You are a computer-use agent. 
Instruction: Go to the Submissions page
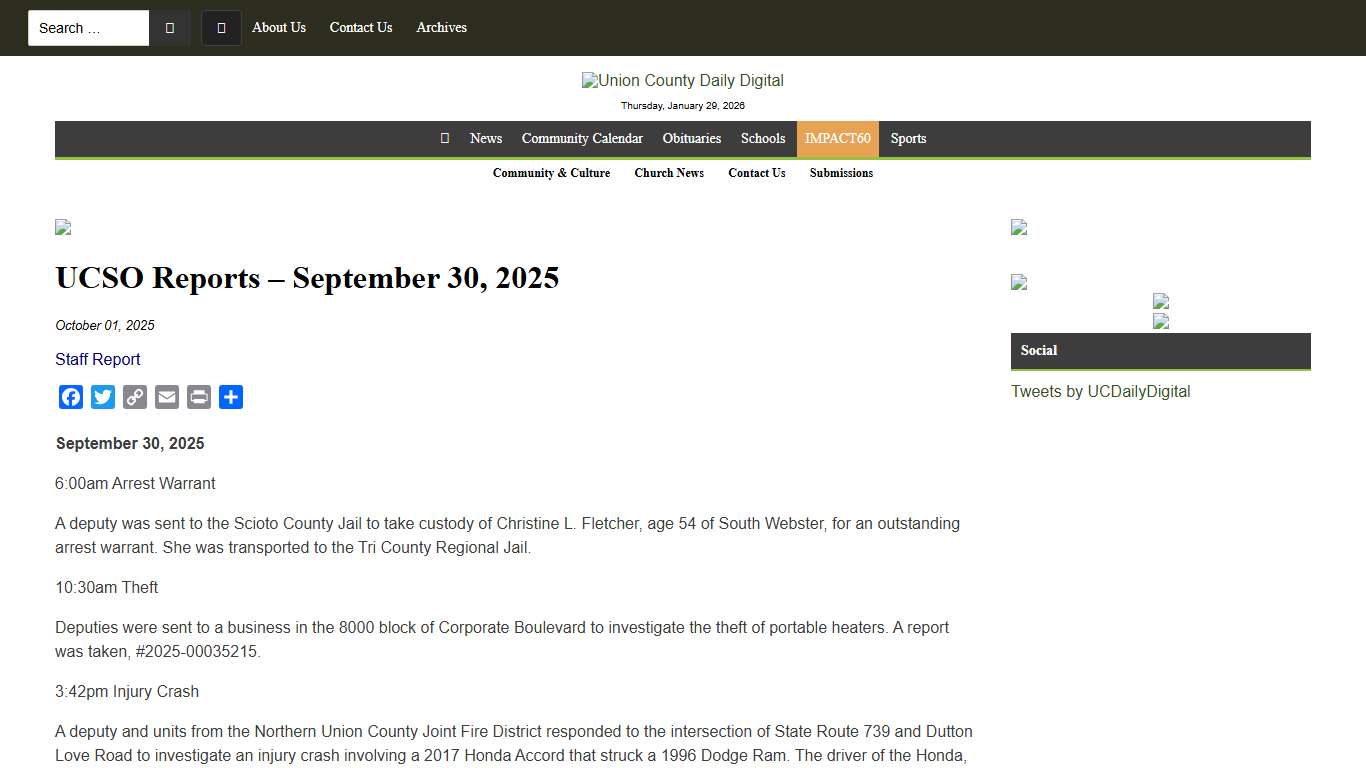tap(840, 173)
